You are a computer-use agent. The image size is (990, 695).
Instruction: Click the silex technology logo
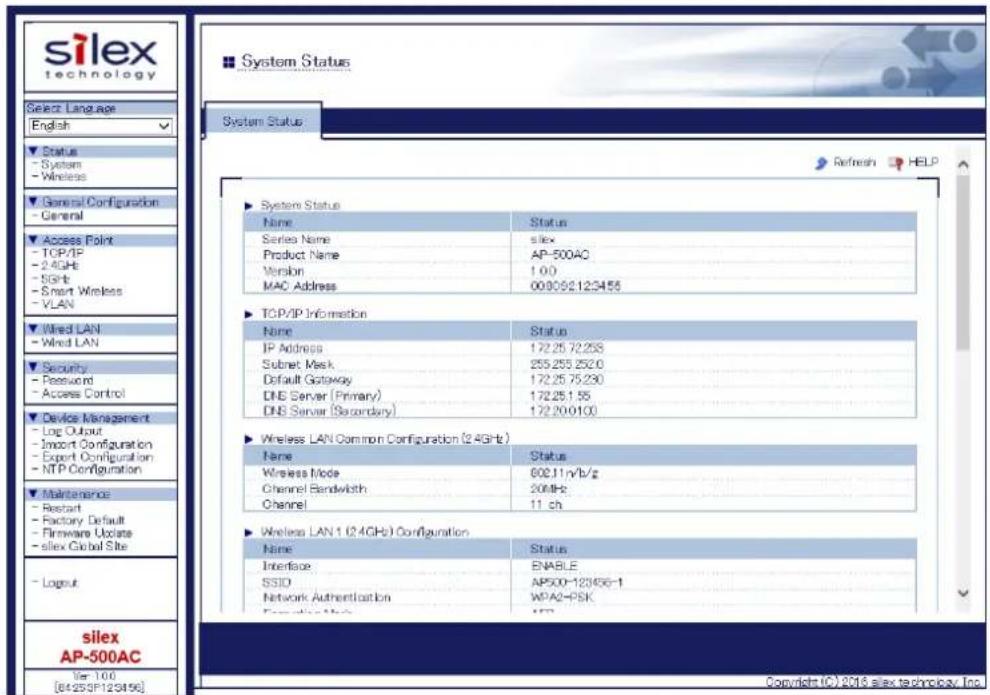tap(100, 57)
